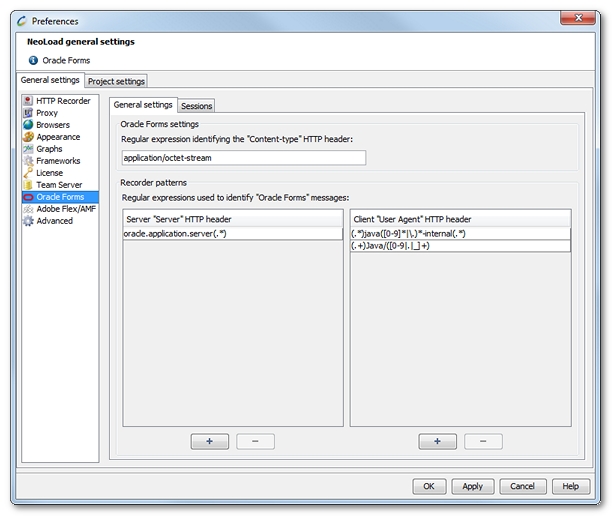612x516 pixels.
Task: Add a new Server HTTP header pattern
Action: (x=209, y=441)
